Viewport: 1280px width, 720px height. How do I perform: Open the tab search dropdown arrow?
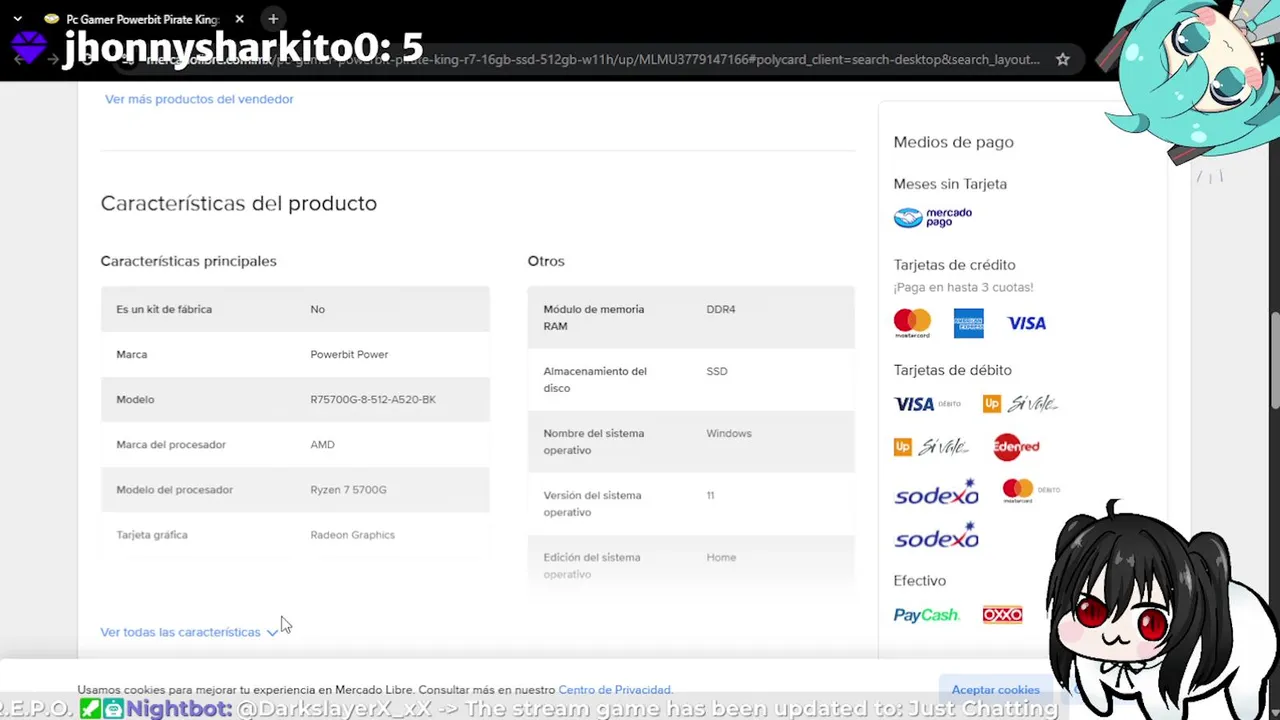[17, 19]
